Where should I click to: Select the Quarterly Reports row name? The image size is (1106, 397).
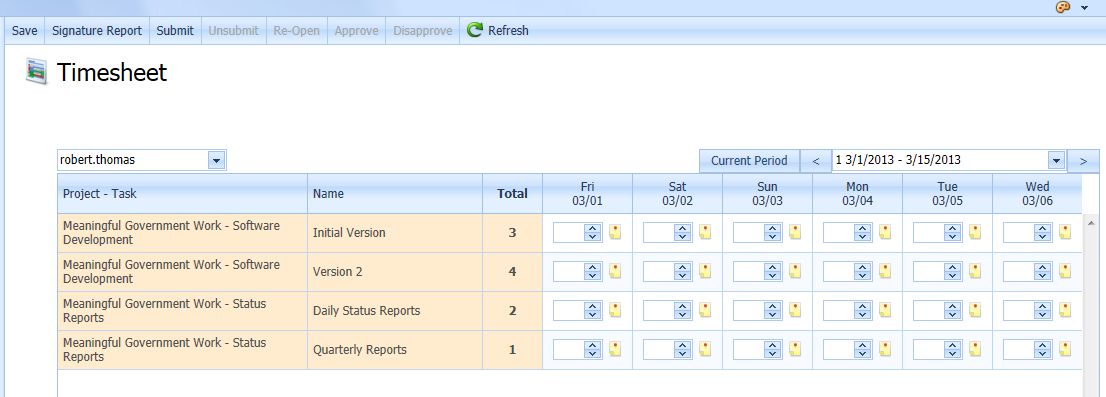[x=360, y=349]
